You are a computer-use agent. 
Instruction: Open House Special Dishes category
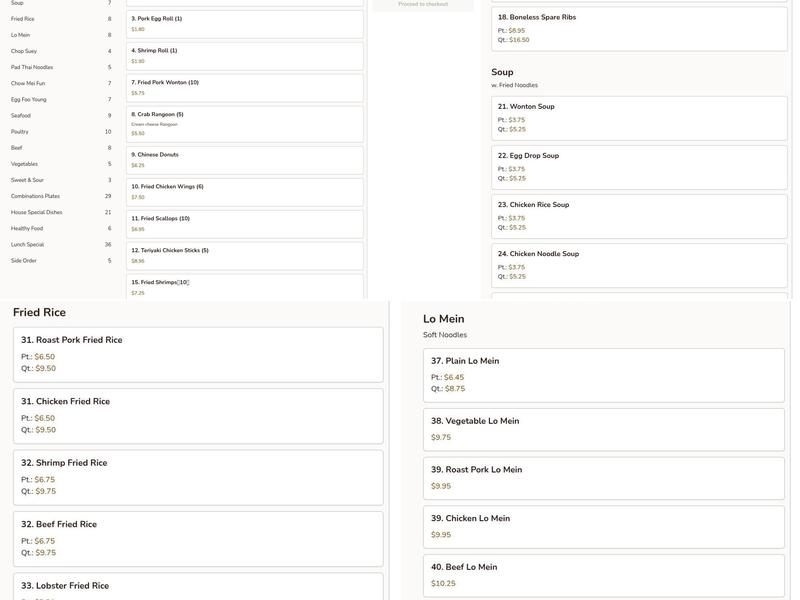[x=36, y=212]
